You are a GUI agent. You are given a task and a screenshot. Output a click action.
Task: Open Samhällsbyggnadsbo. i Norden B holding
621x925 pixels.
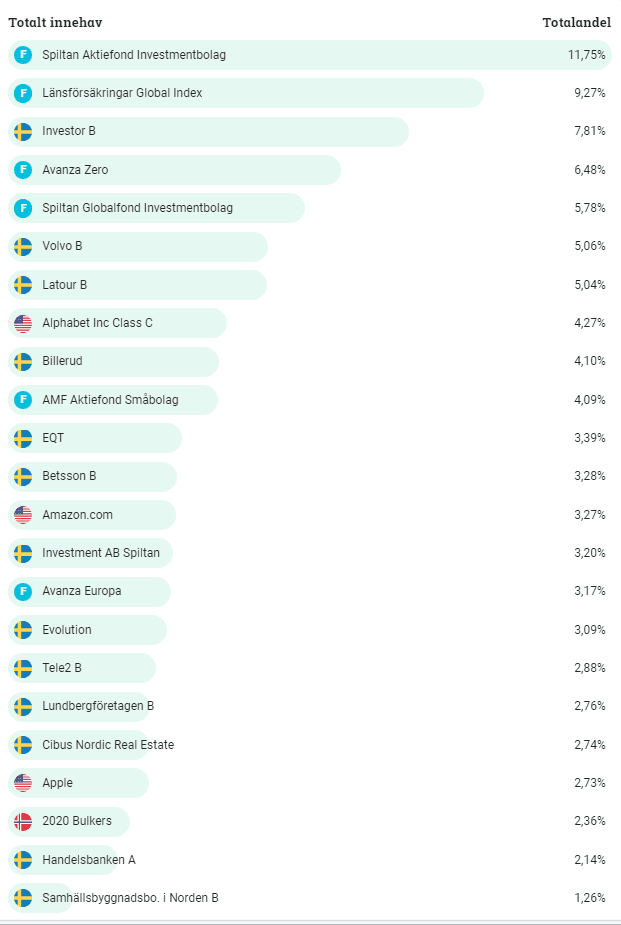130,898
